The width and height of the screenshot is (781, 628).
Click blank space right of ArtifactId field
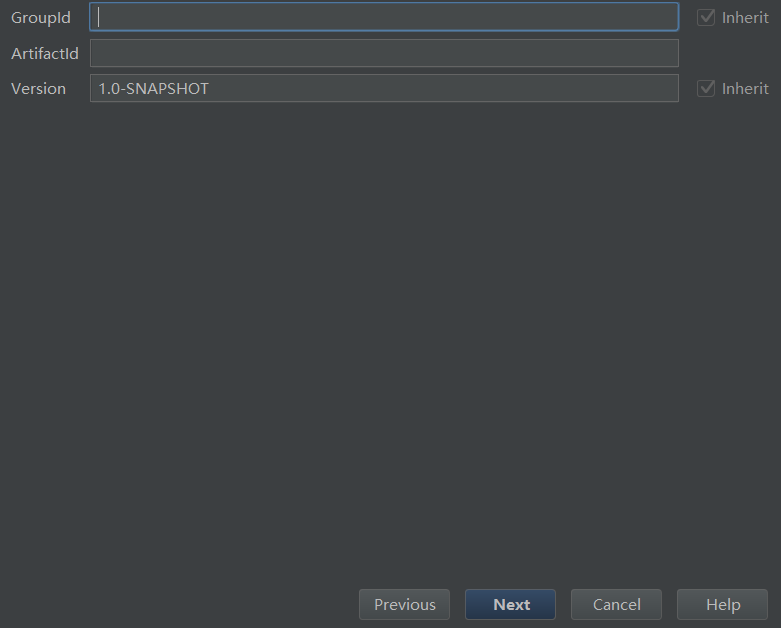730,53
